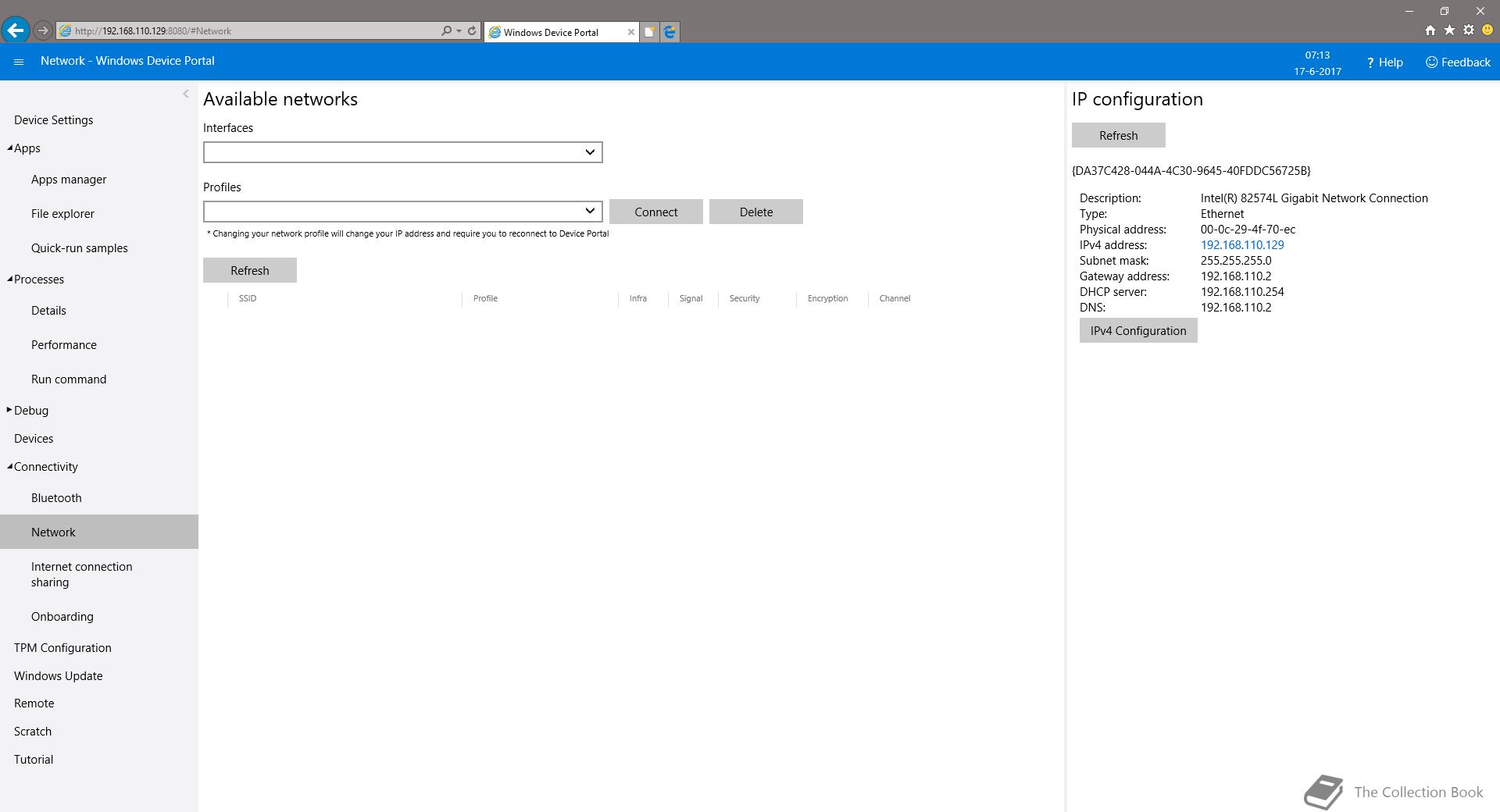Open Bluetooth page
Viewport: 1500px width, 812px height.
click(x=56, y=498)
